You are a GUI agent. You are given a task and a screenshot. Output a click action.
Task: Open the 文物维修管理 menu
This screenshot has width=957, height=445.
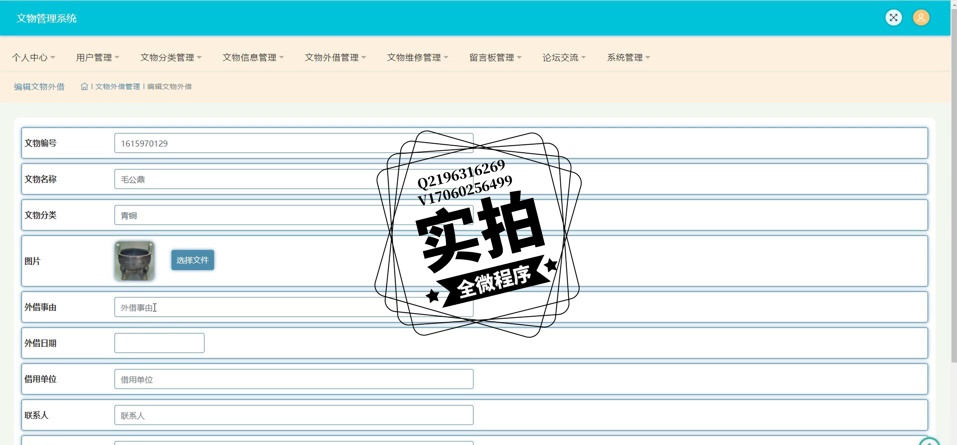tap(417, 58)
